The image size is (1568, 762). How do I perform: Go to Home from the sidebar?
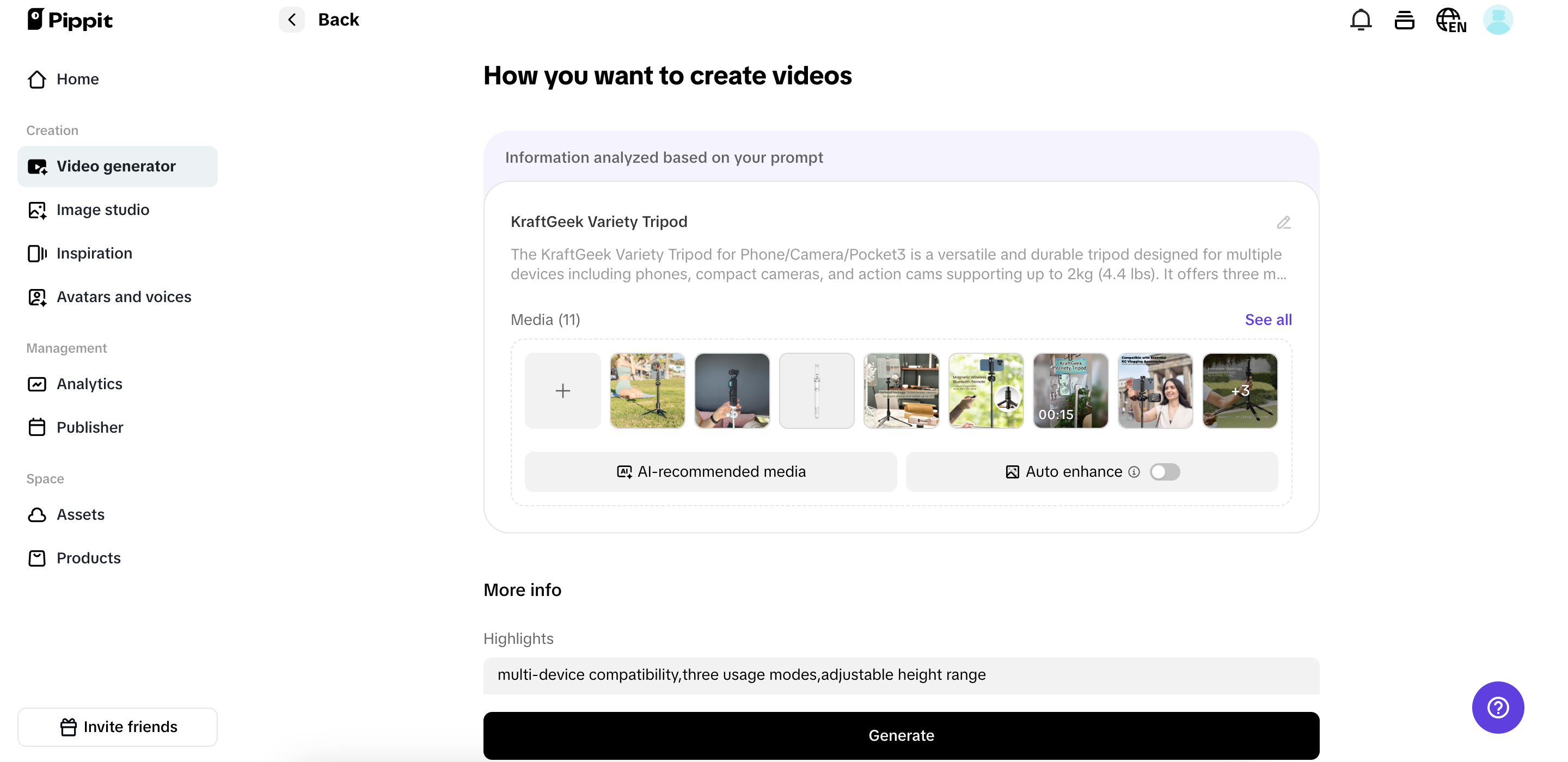point(78,79)
